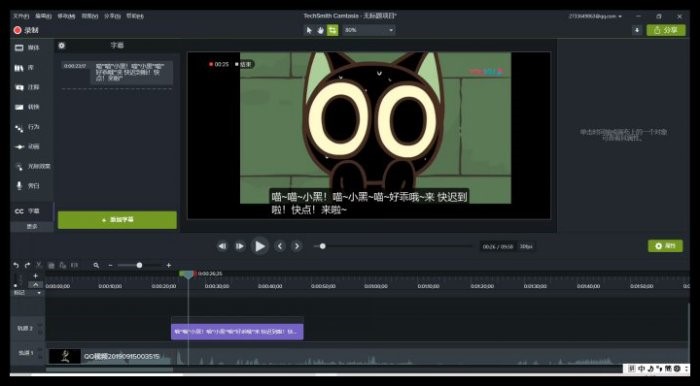Select the arrow edit mode tool
Image resolution: width=700 pixels, height=386 pixels.
309,30
